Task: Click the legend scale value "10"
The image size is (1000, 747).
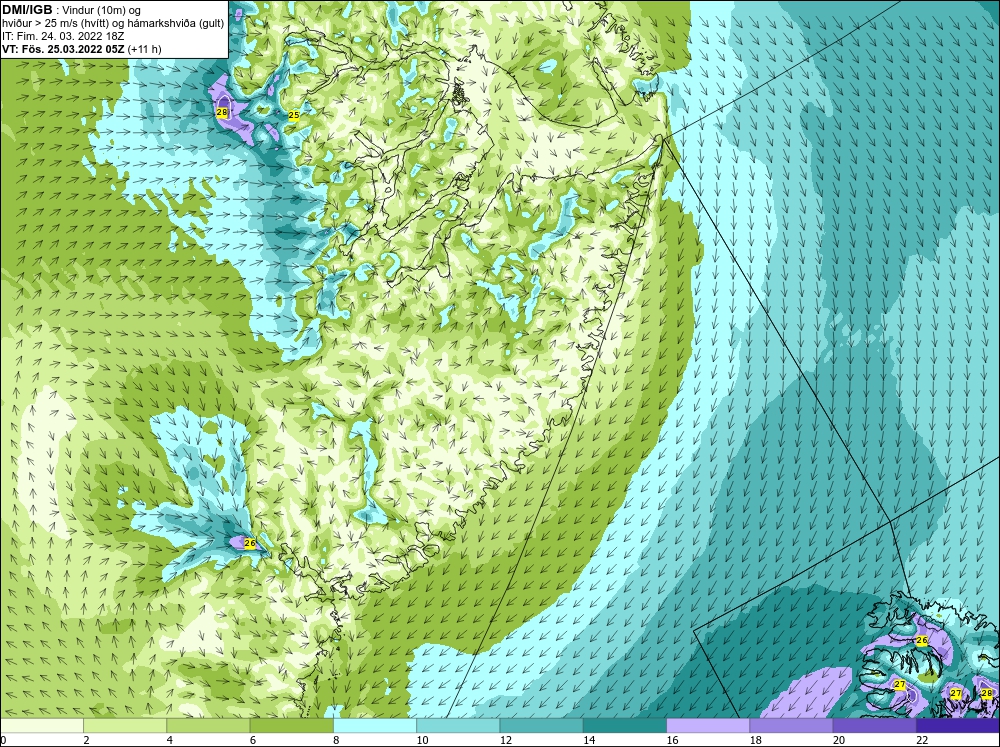Action: point(423,740)
